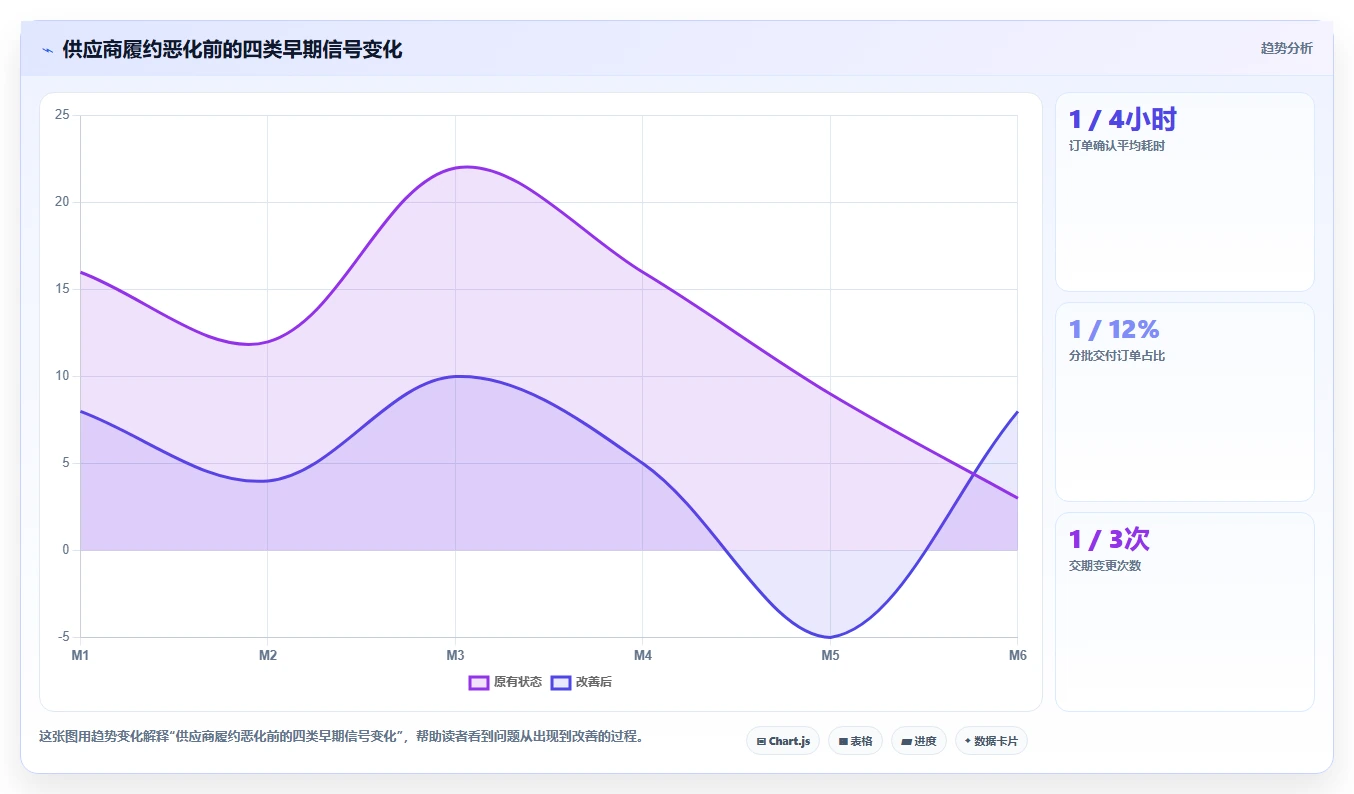Click the 趋势分析 label in header
Image resolution: width=1354 pixels, height=794 pixels.
(x=1286, y=49)
